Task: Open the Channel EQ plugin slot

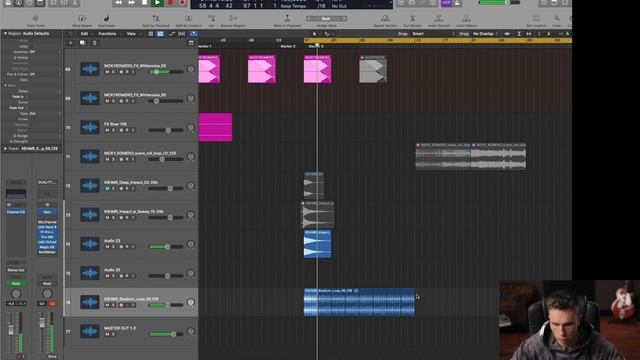Action: tap(16, 212)
